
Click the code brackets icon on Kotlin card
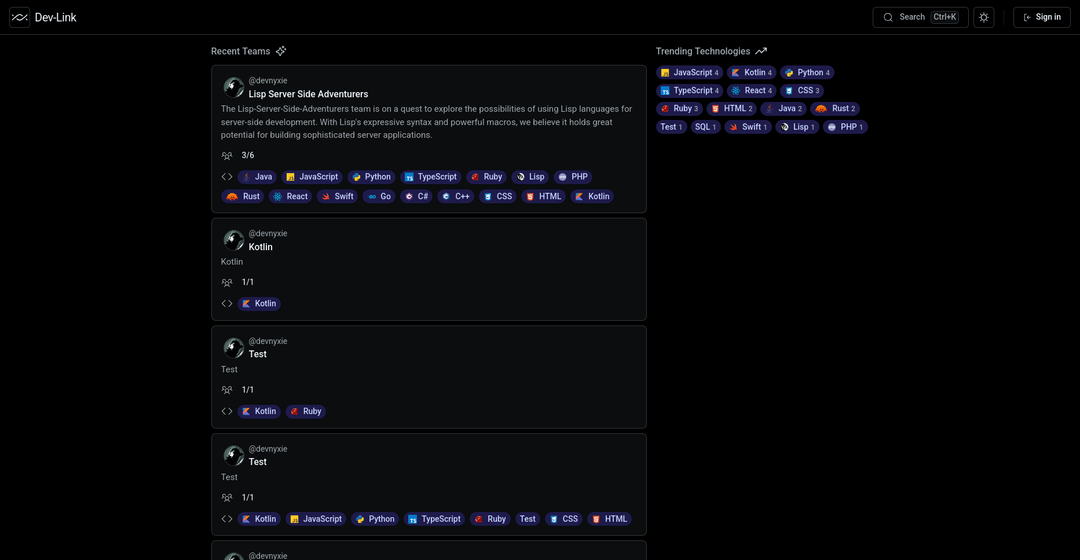[x=227, y=304]
